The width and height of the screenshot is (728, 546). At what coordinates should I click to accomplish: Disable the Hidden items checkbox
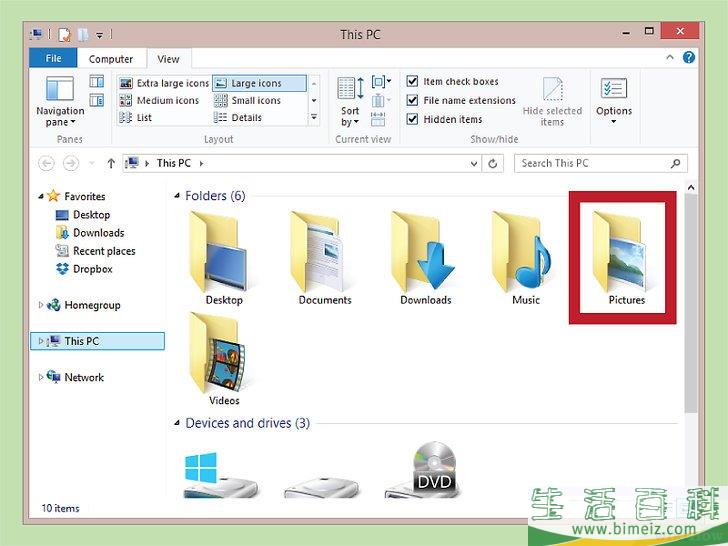click(413, 119)
